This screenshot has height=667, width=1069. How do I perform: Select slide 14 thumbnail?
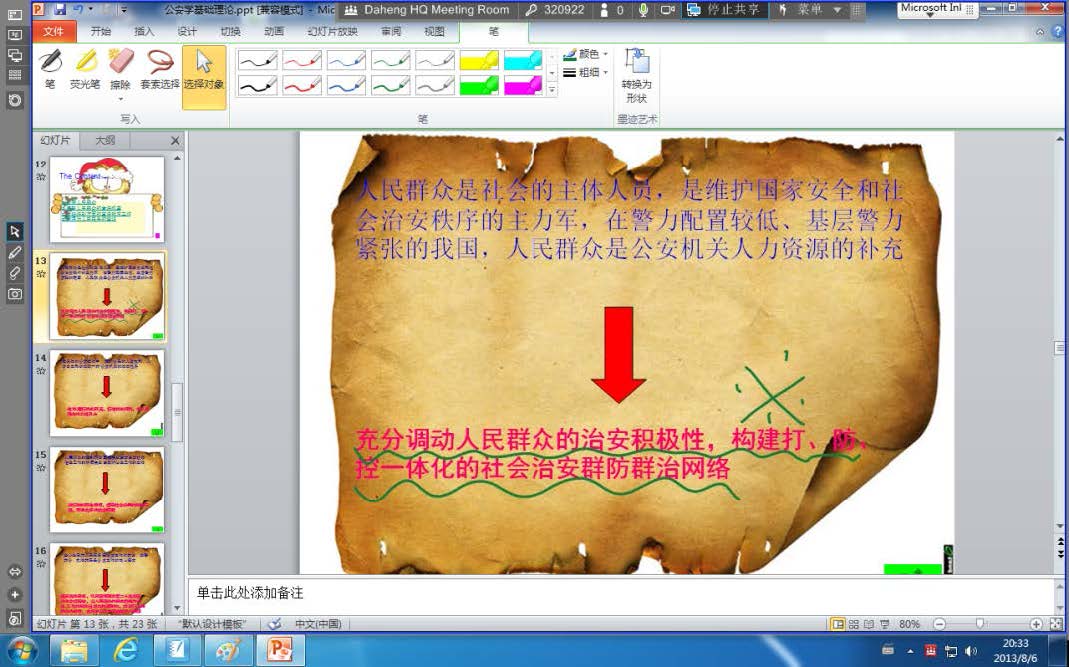[x=106, y=392]
